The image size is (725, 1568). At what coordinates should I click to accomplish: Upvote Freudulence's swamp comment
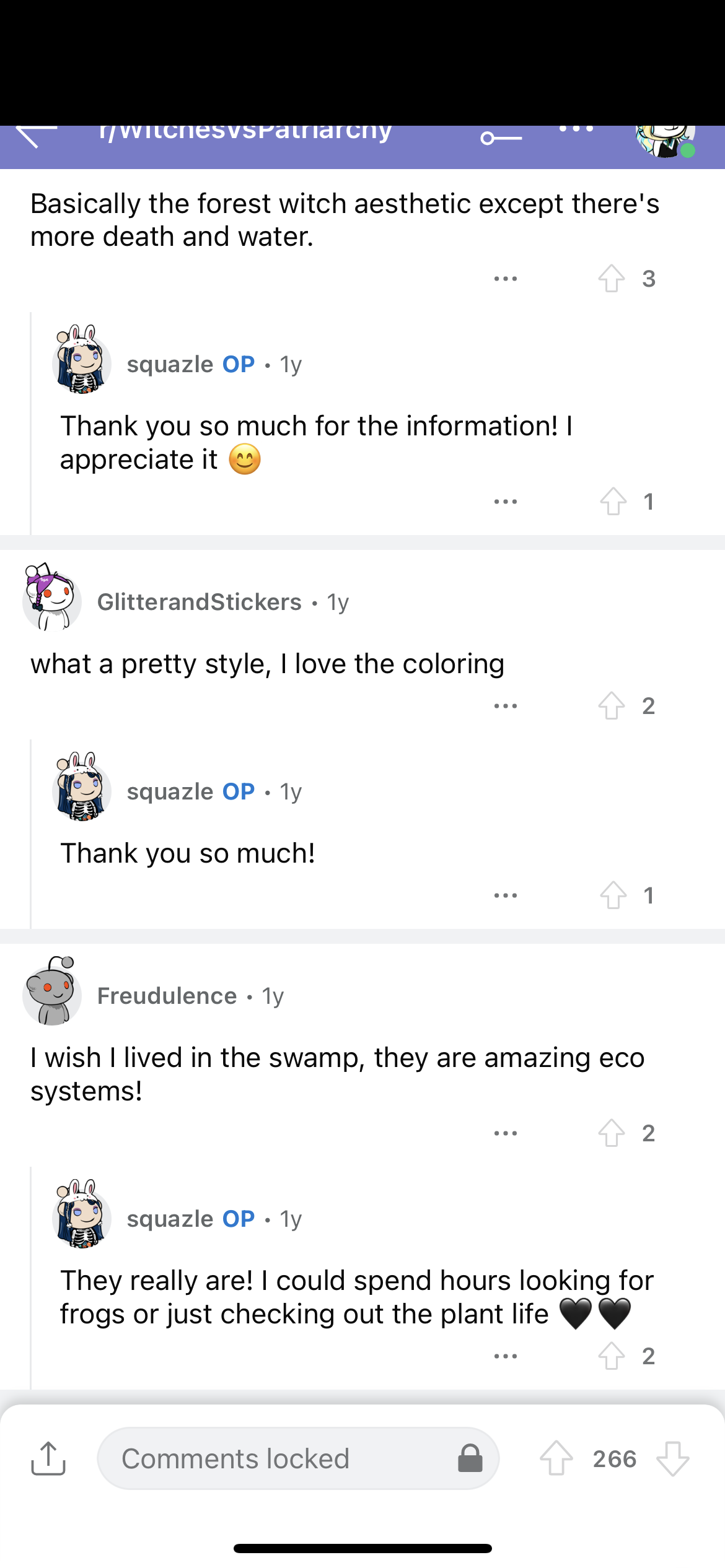click(x=612, y=1133)
